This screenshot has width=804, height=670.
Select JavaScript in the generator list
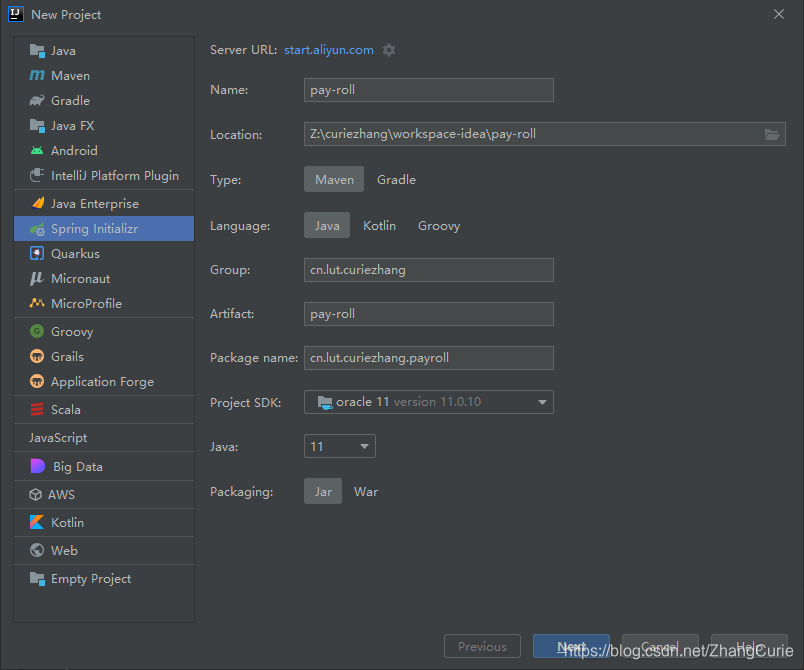[x=58, y=438]
